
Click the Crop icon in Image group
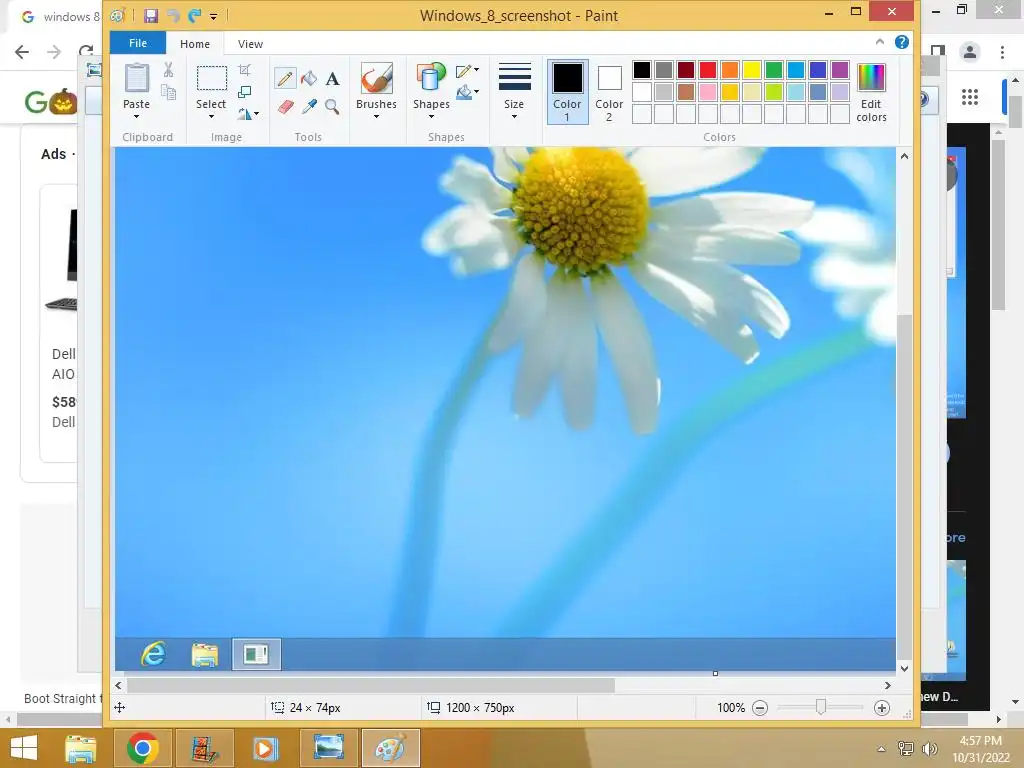245,70
